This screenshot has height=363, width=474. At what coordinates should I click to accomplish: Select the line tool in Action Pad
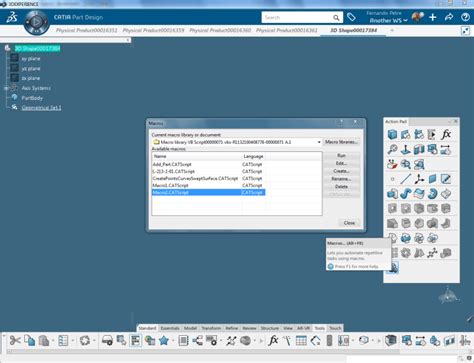(405, 179)
